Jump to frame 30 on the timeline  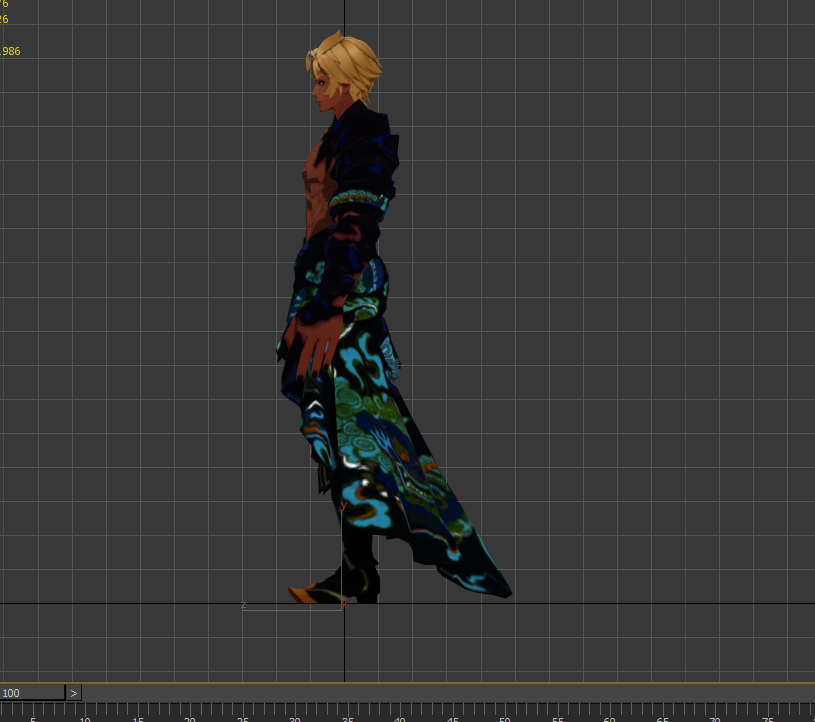tap(295, 712)
